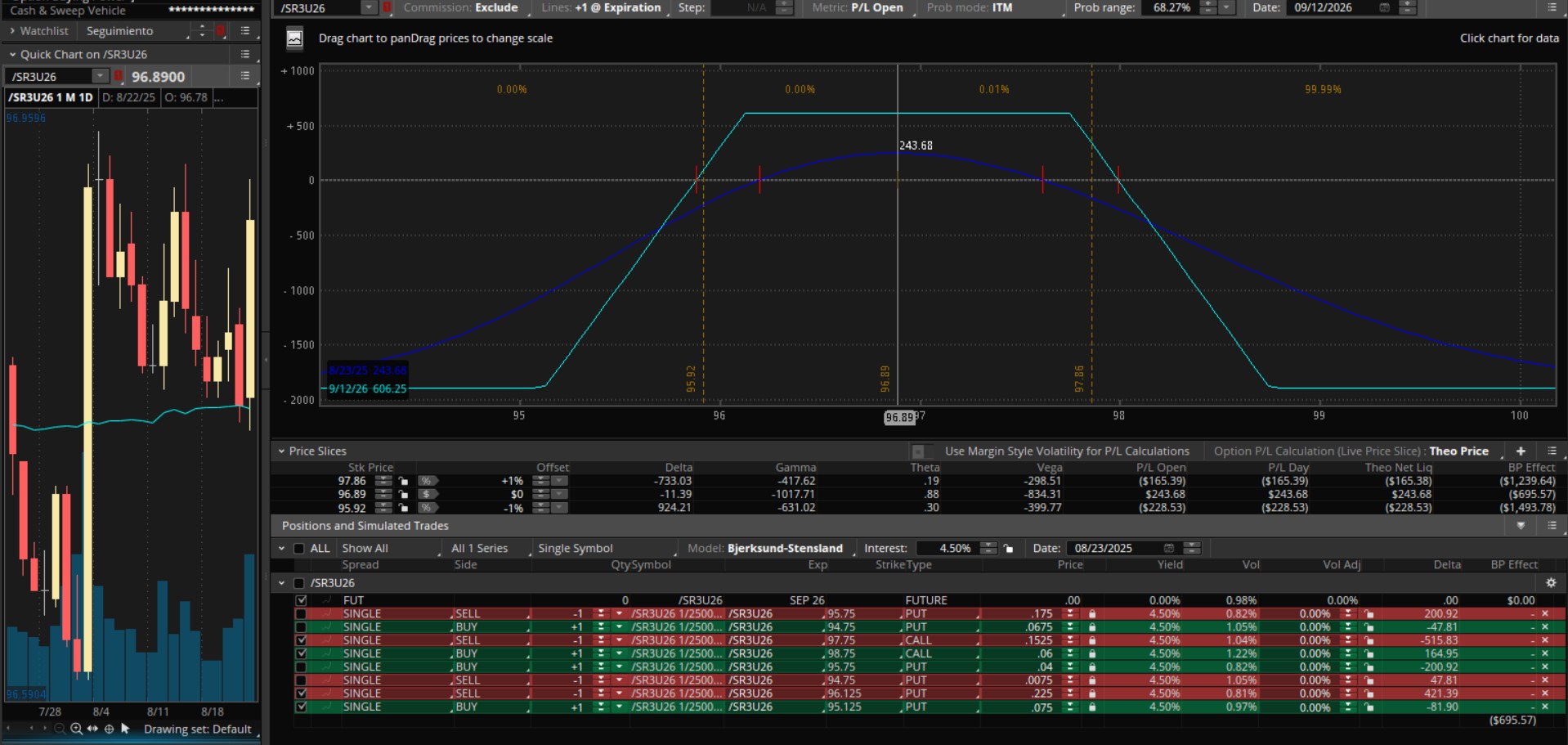Unlock the interest rate lock icon
1568x745 pixels.
(1008, 549)
